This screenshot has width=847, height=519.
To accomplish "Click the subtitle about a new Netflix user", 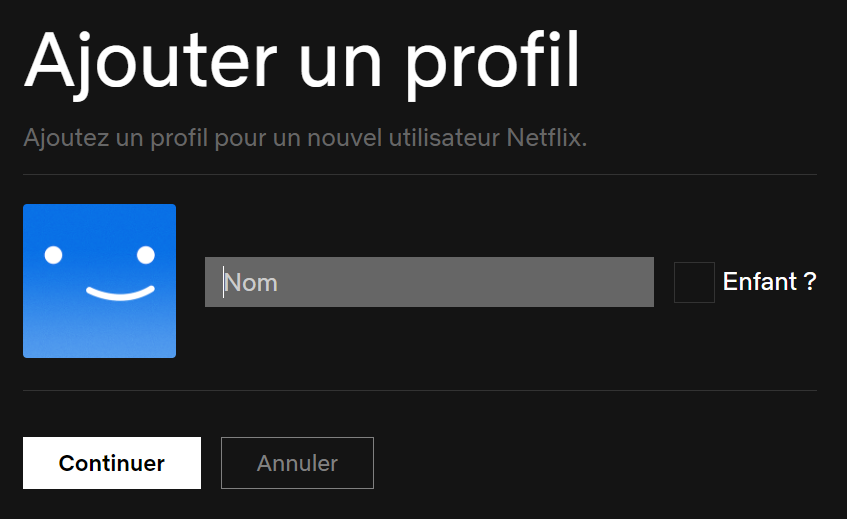I will pyautogui.click(x=305, y=137).
